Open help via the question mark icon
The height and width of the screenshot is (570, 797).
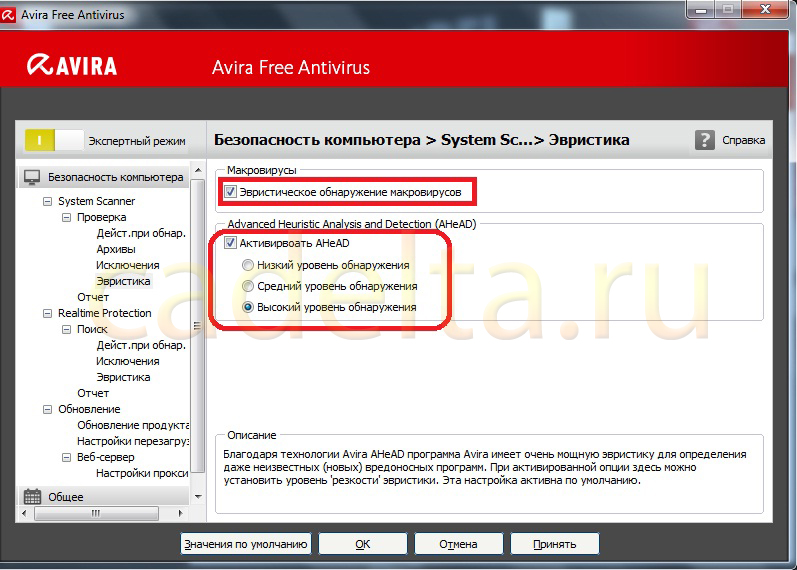coord(704,140)
